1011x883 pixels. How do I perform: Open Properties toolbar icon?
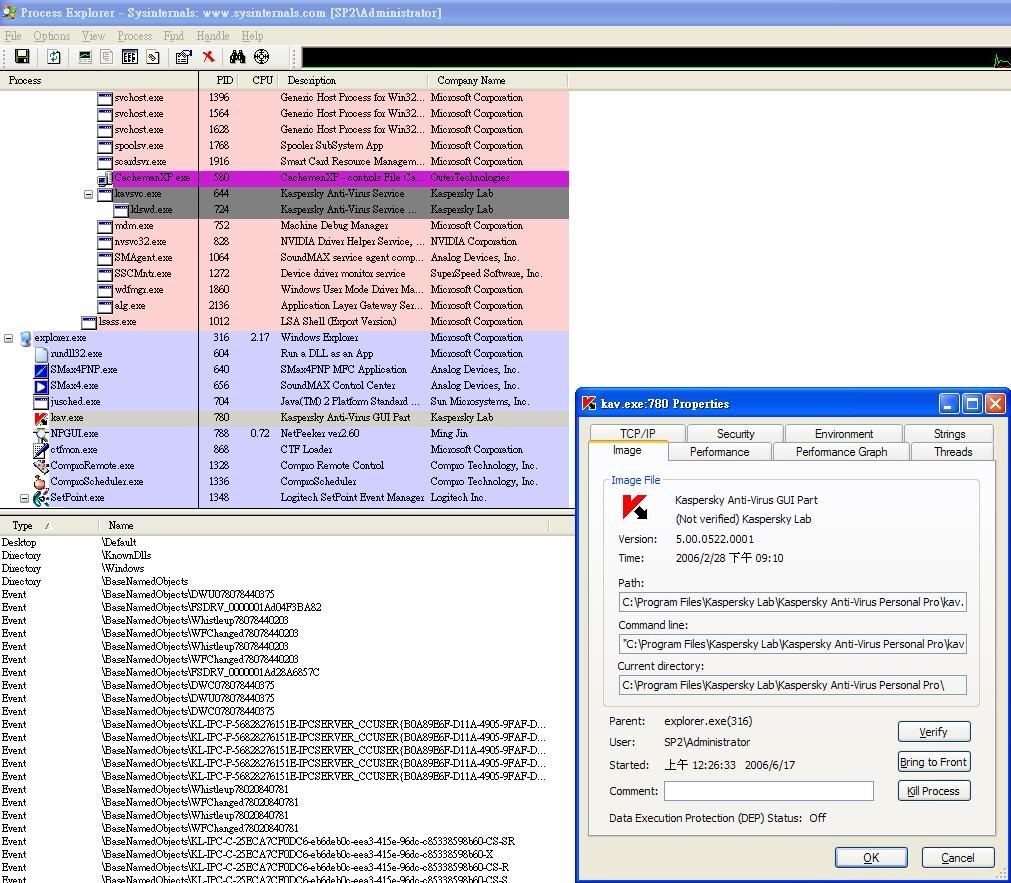point(184,57)
